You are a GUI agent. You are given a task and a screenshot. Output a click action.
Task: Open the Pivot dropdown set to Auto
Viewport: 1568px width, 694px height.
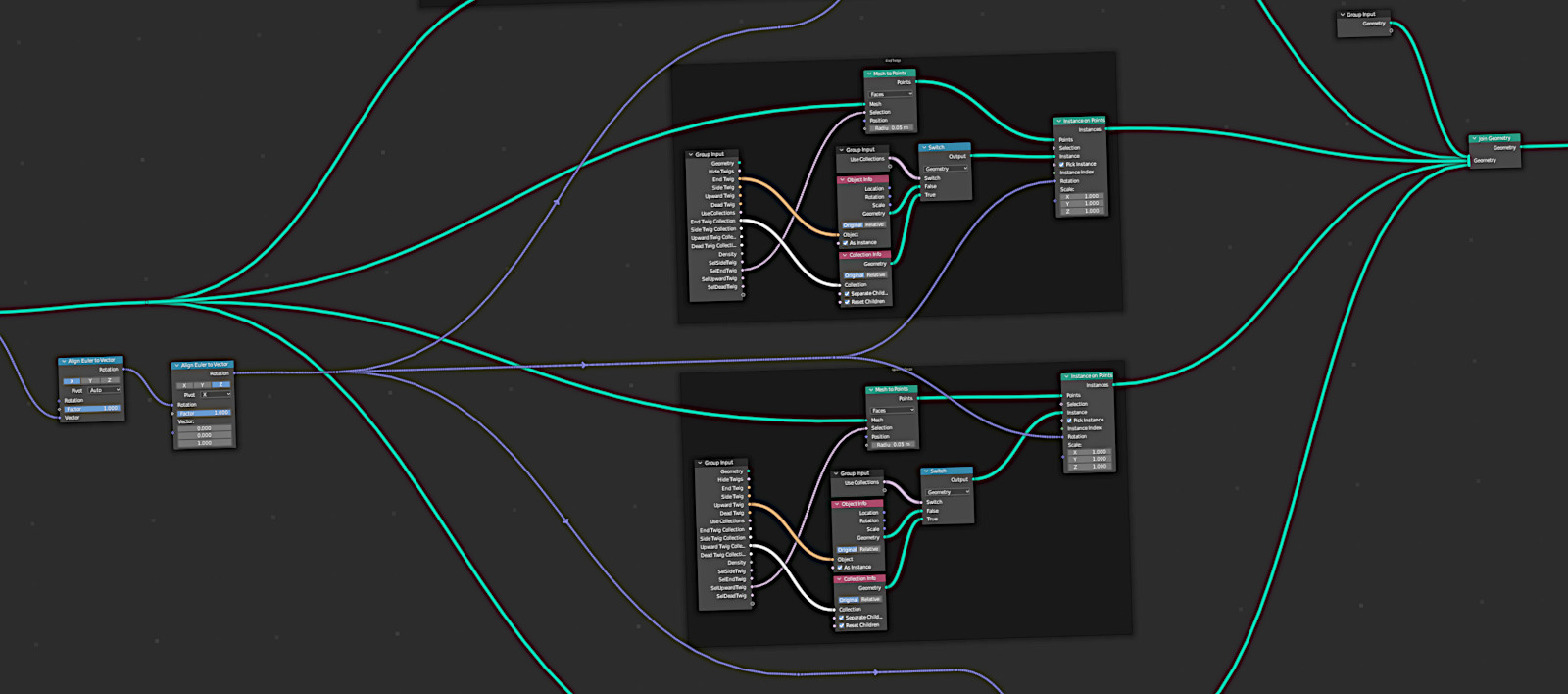click(105, 390)
